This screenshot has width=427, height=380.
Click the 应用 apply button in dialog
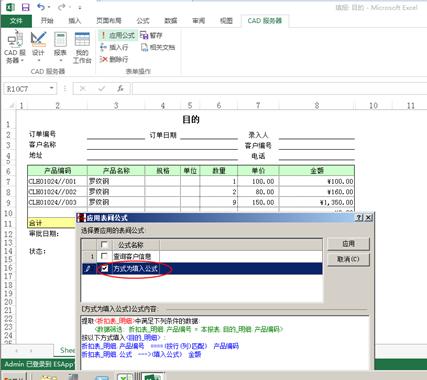point(348,244)
